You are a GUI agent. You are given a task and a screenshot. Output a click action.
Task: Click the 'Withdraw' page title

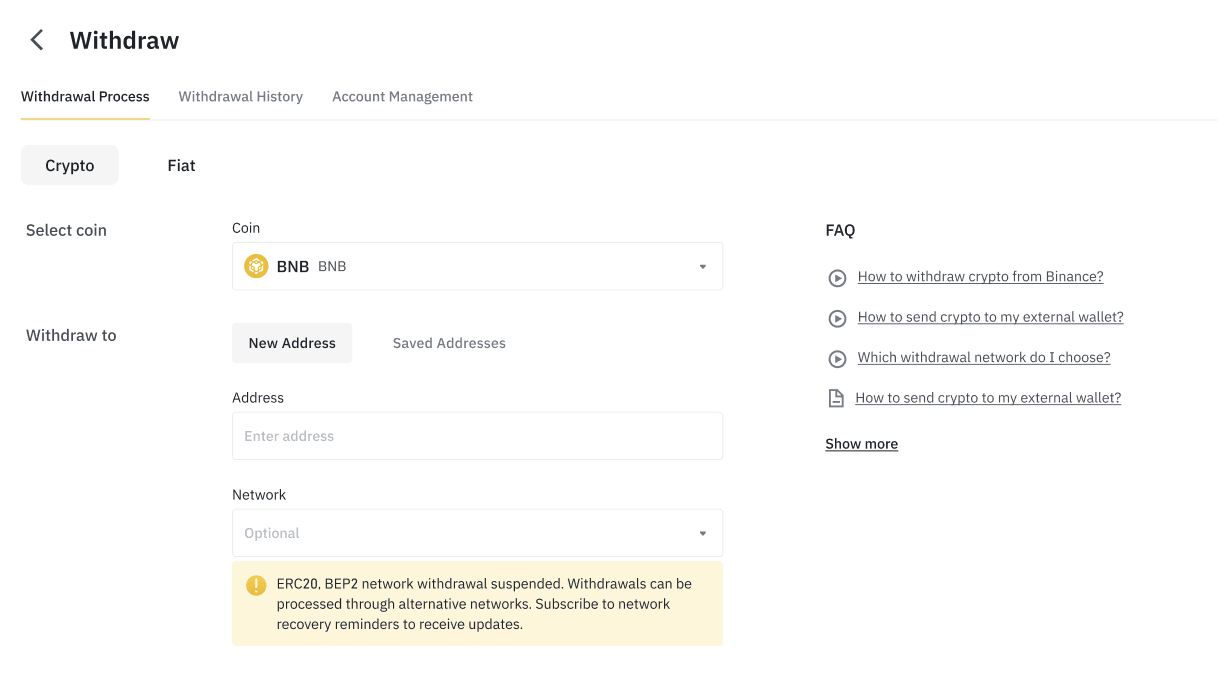124,40
